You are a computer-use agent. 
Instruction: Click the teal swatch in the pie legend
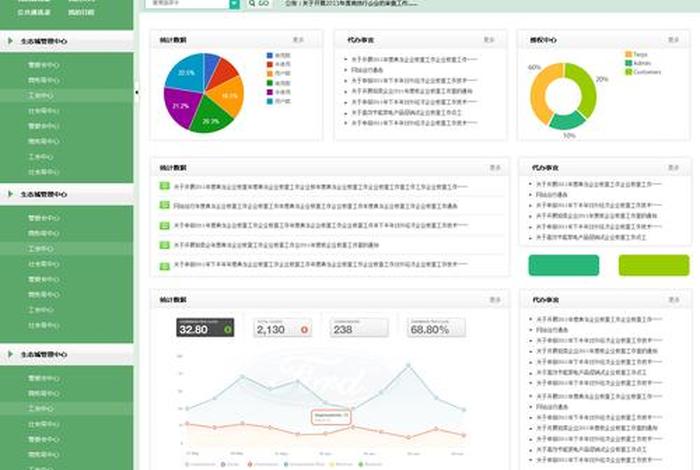[x=270, y=101]
